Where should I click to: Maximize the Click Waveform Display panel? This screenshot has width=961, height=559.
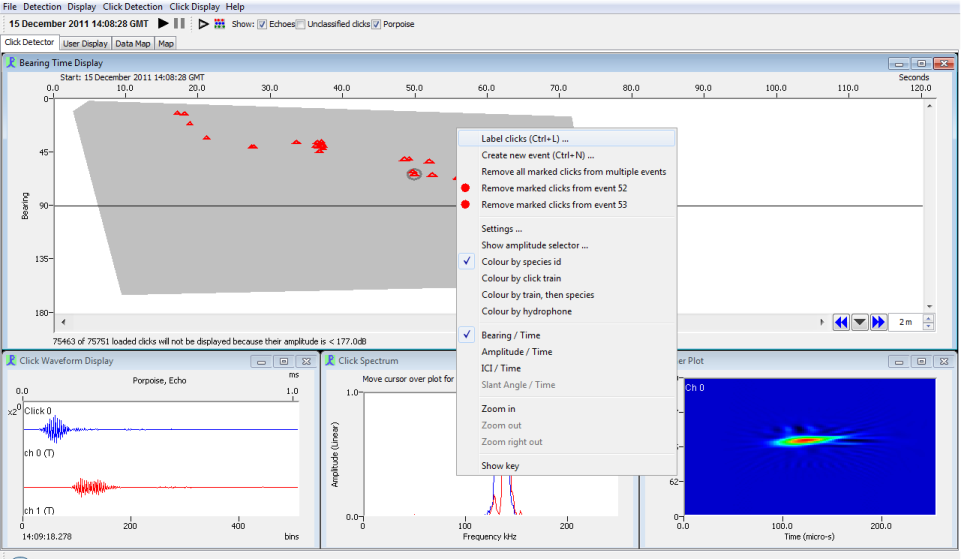pyautogui.click(x=284, y=362)
